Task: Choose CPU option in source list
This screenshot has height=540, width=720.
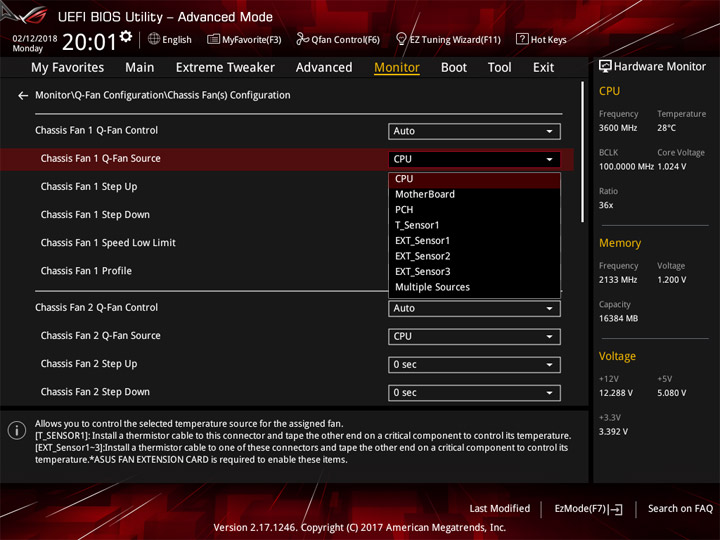Action: (474, 179)
